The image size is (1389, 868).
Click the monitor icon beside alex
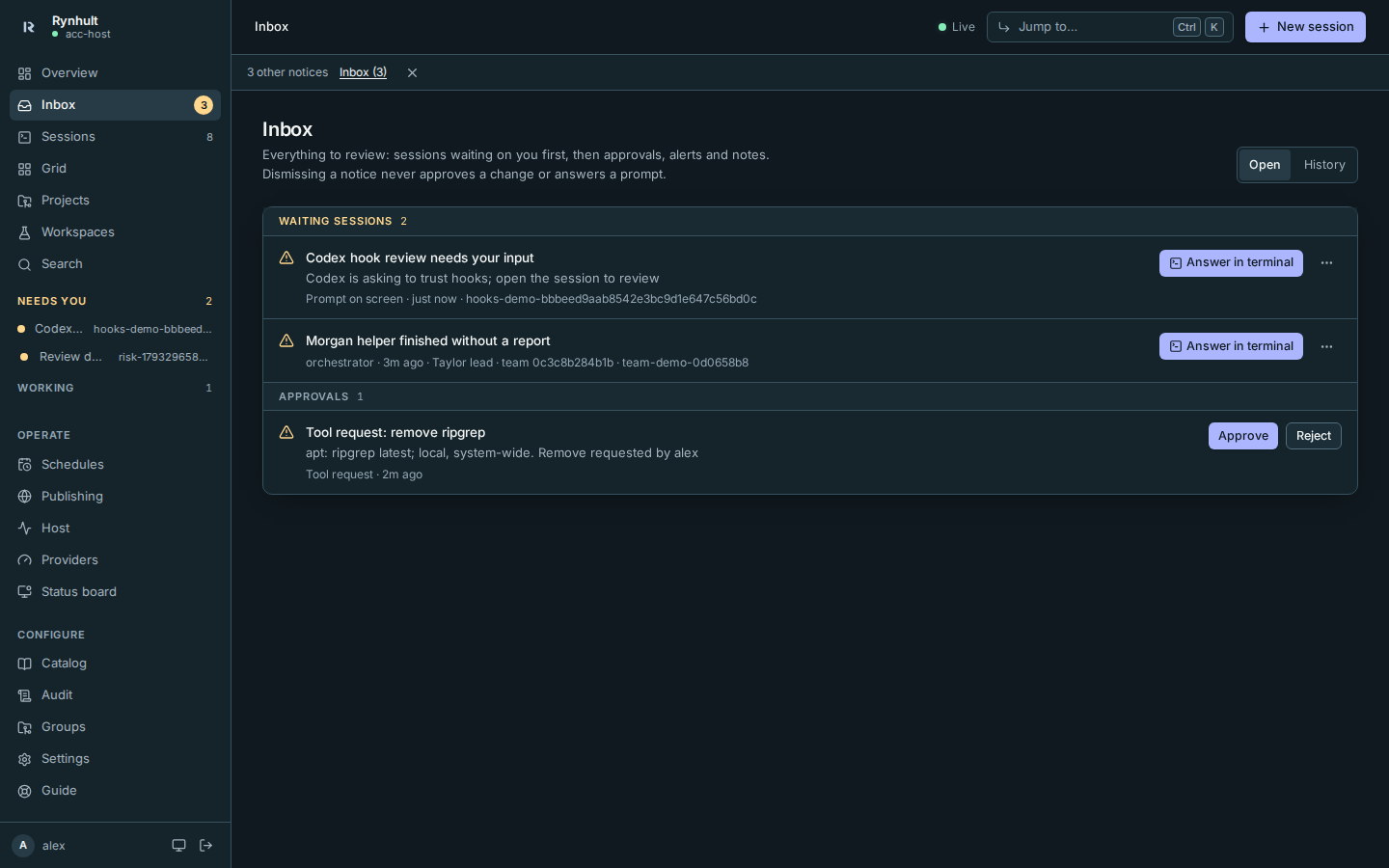tap(178, 846)
